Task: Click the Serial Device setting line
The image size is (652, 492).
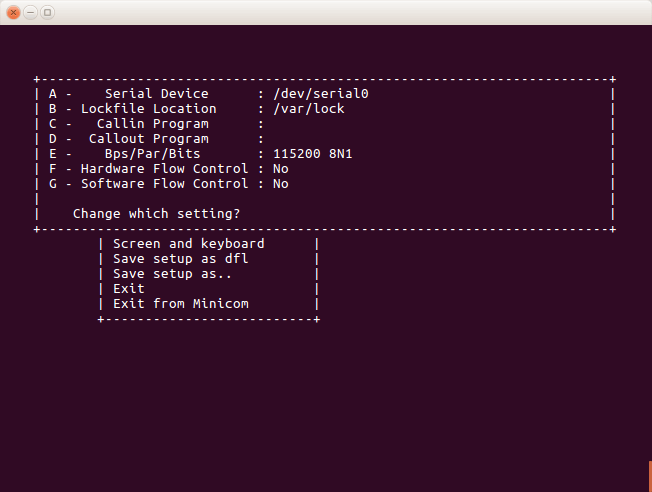Action: click(x=208, y=94)
